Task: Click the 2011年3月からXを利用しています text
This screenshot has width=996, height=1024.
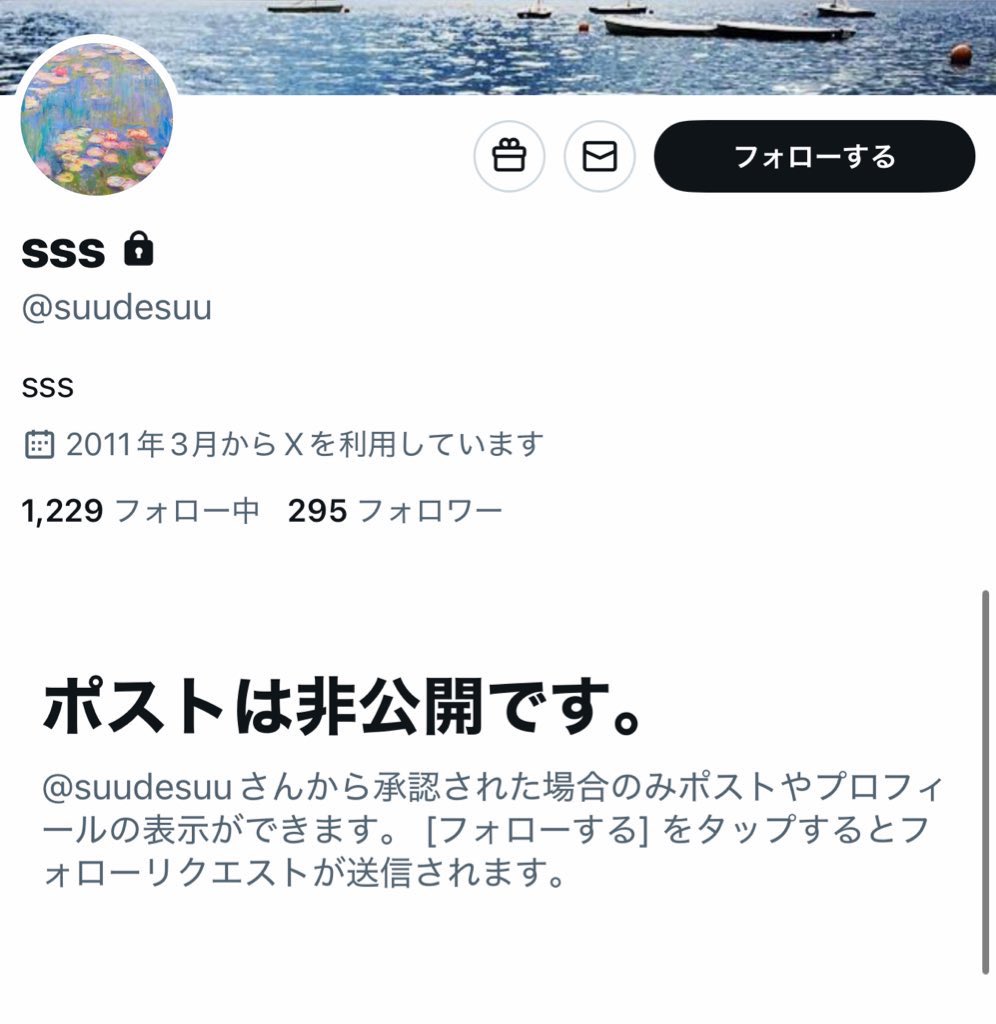Action: [304, 445]
